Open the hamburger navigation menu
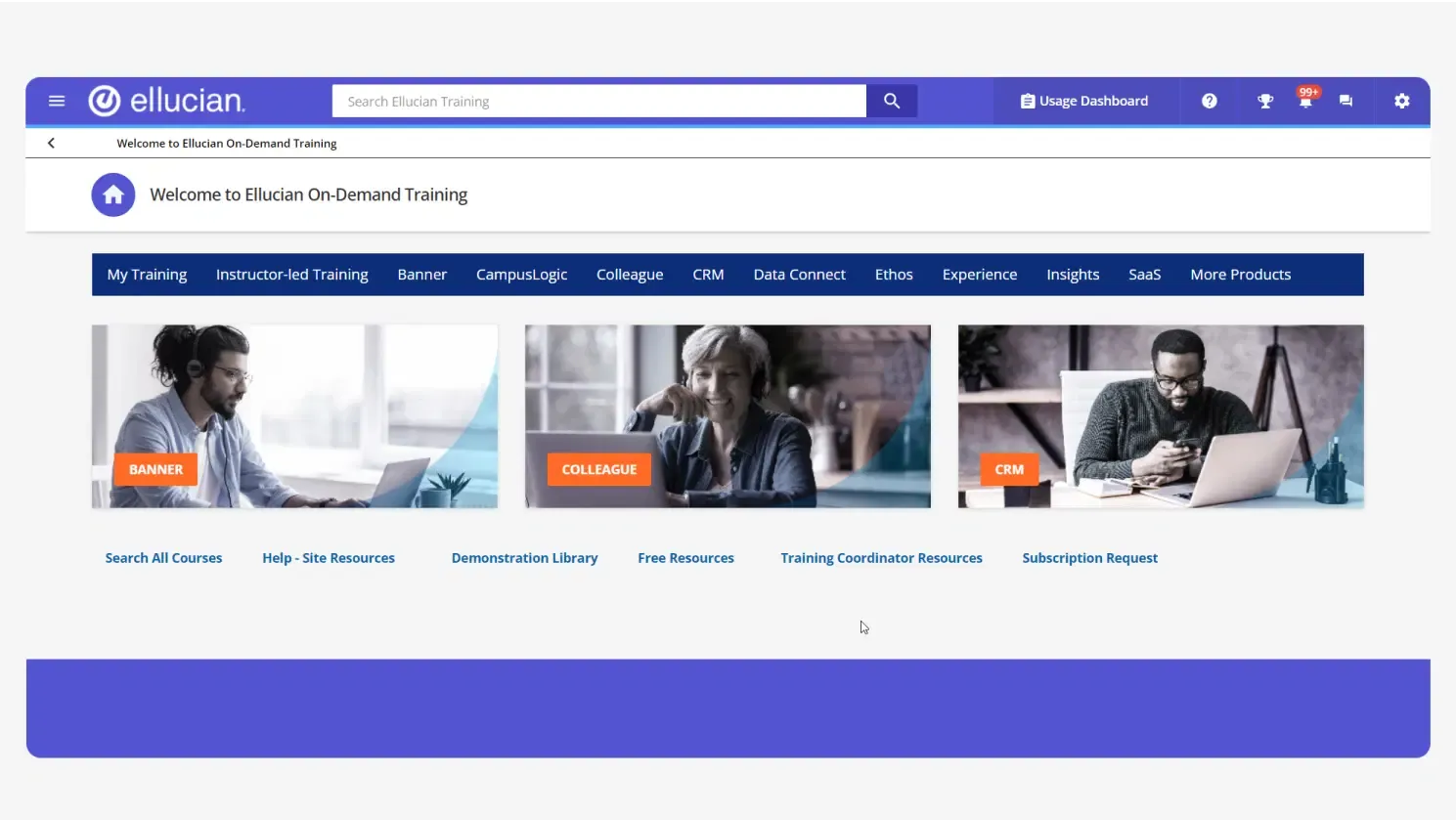 tap(57, 101)
